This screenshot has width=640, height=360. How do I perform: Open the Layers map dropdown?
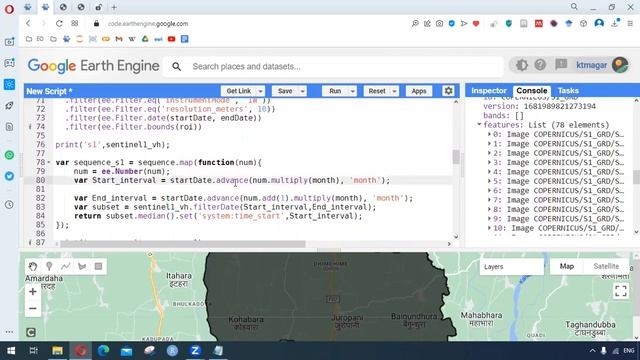click(511, 267)
